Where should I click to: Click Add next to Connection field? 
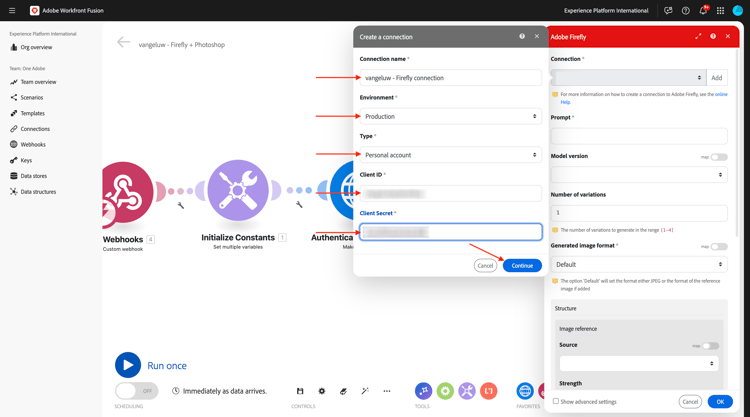tap(717, 77)
